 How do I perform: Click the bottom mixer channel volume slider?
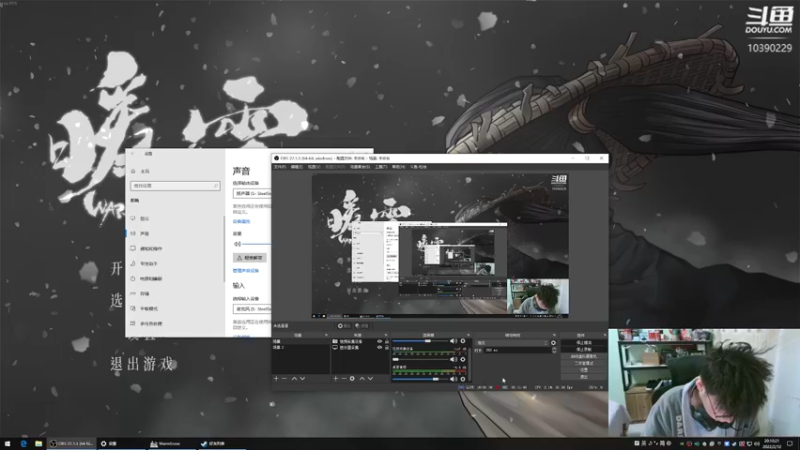point(420,379)
